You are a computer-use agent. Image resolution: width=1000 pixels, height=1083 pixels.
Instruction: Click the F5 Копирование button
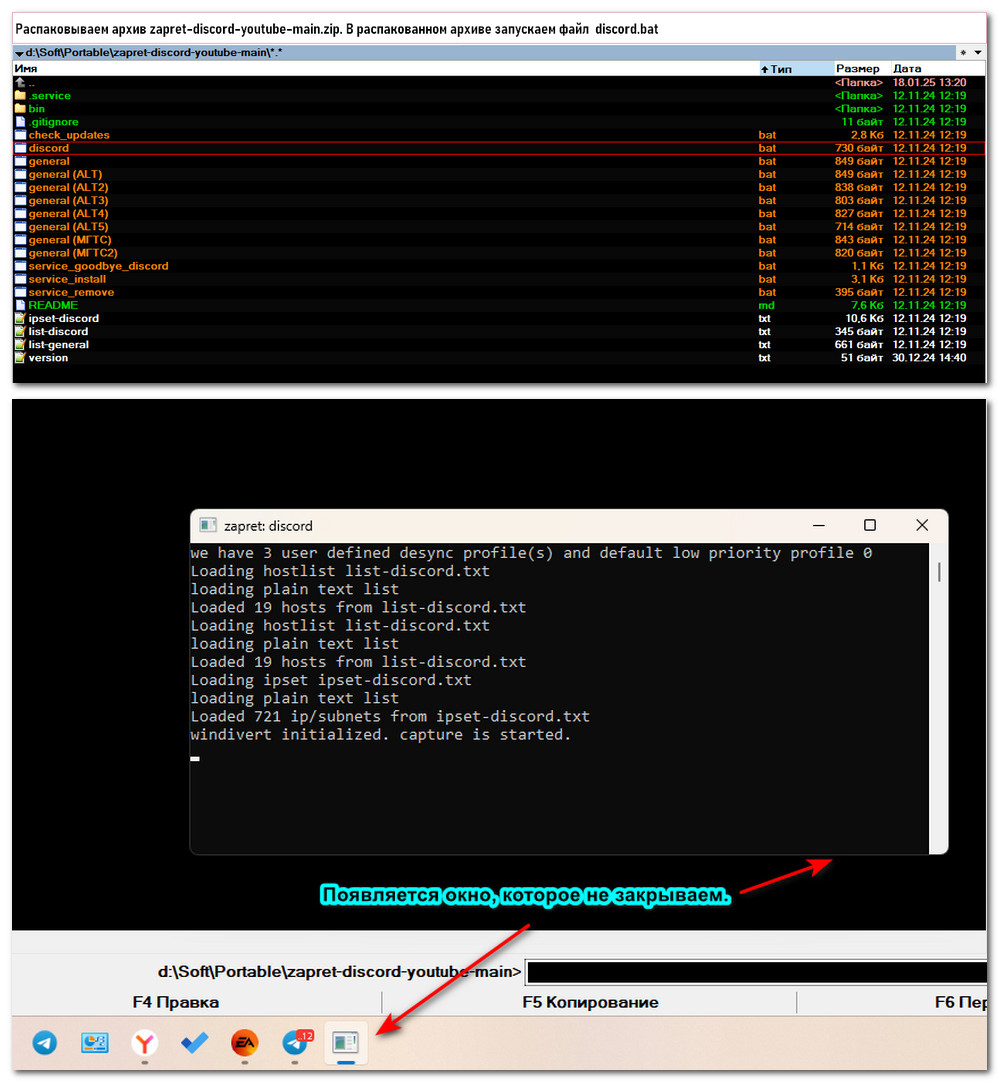click(590, 1002)
